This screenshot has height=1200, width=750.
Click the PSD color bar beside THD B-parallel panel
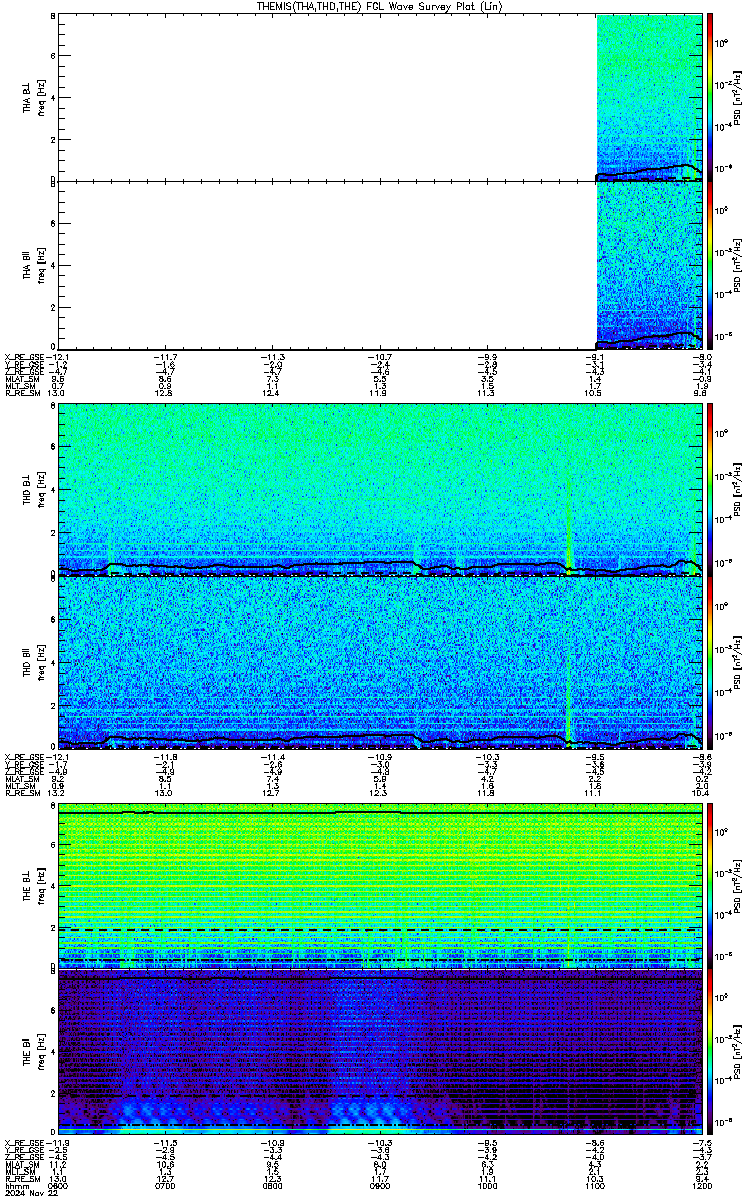pos(711,662)
